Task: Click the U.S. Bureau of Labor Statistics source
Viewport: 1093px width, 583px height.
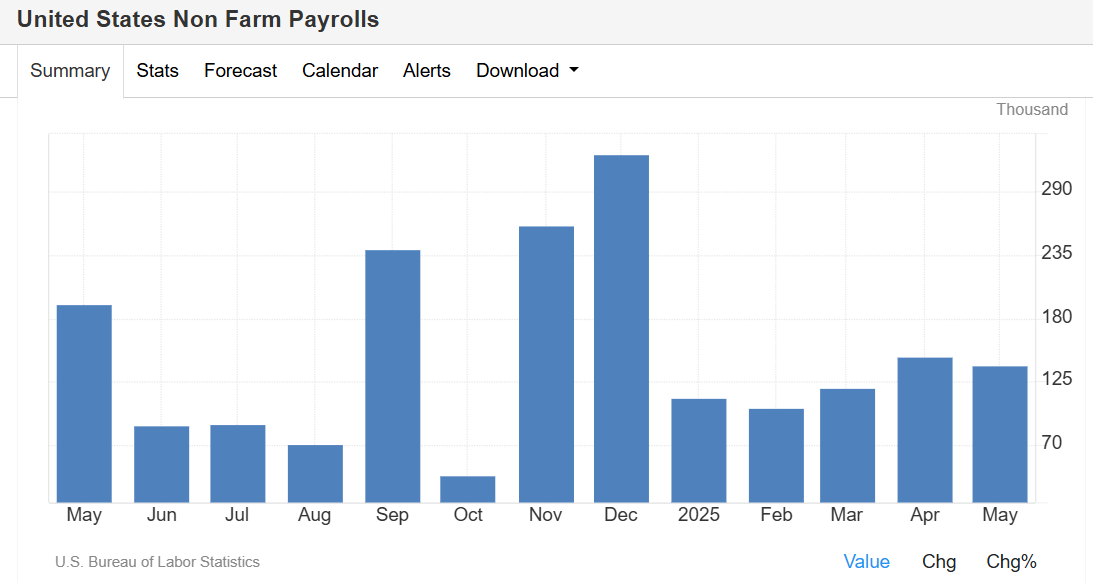Action: (x=157, y=561)
